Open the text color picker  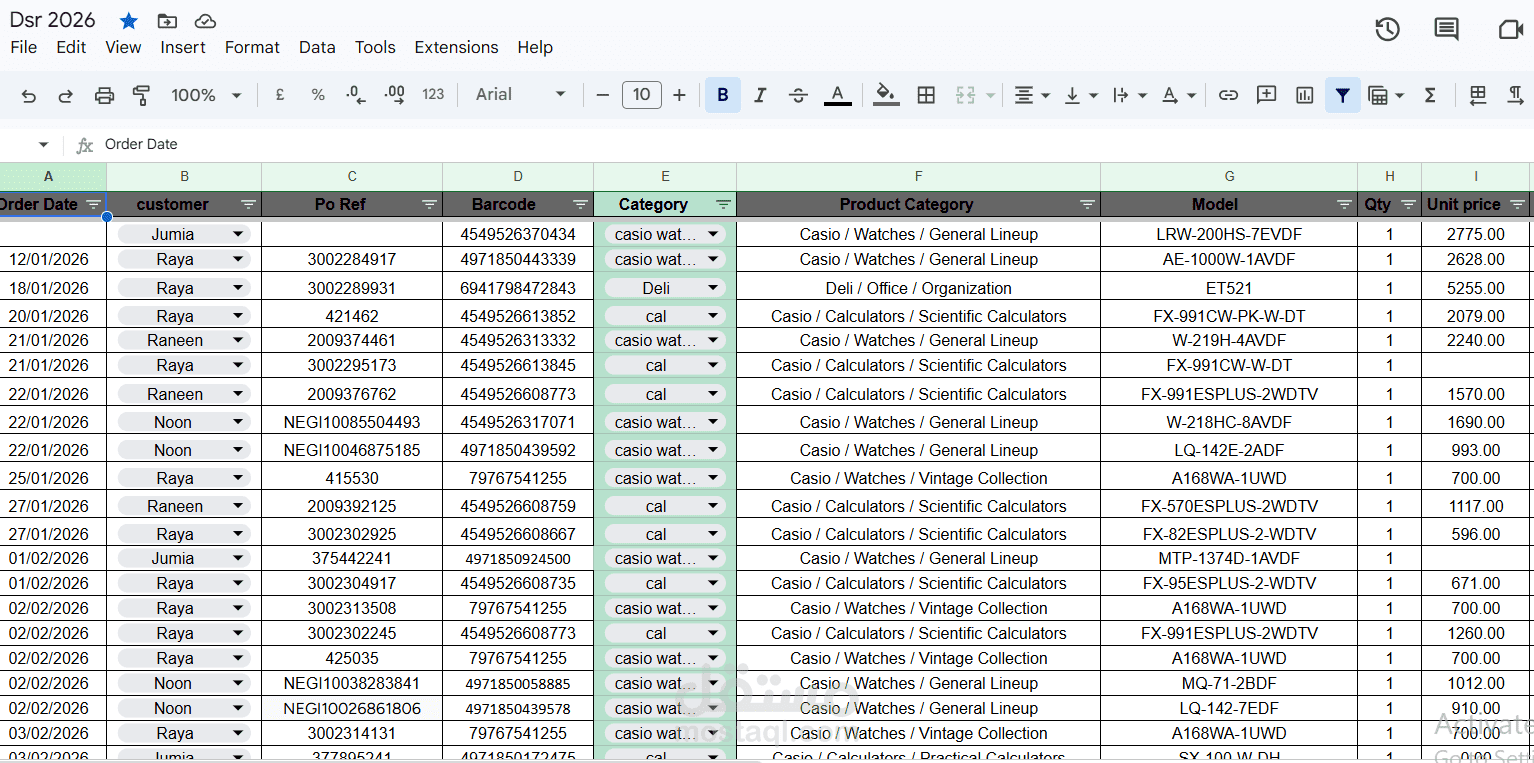[x=838, y=95]
